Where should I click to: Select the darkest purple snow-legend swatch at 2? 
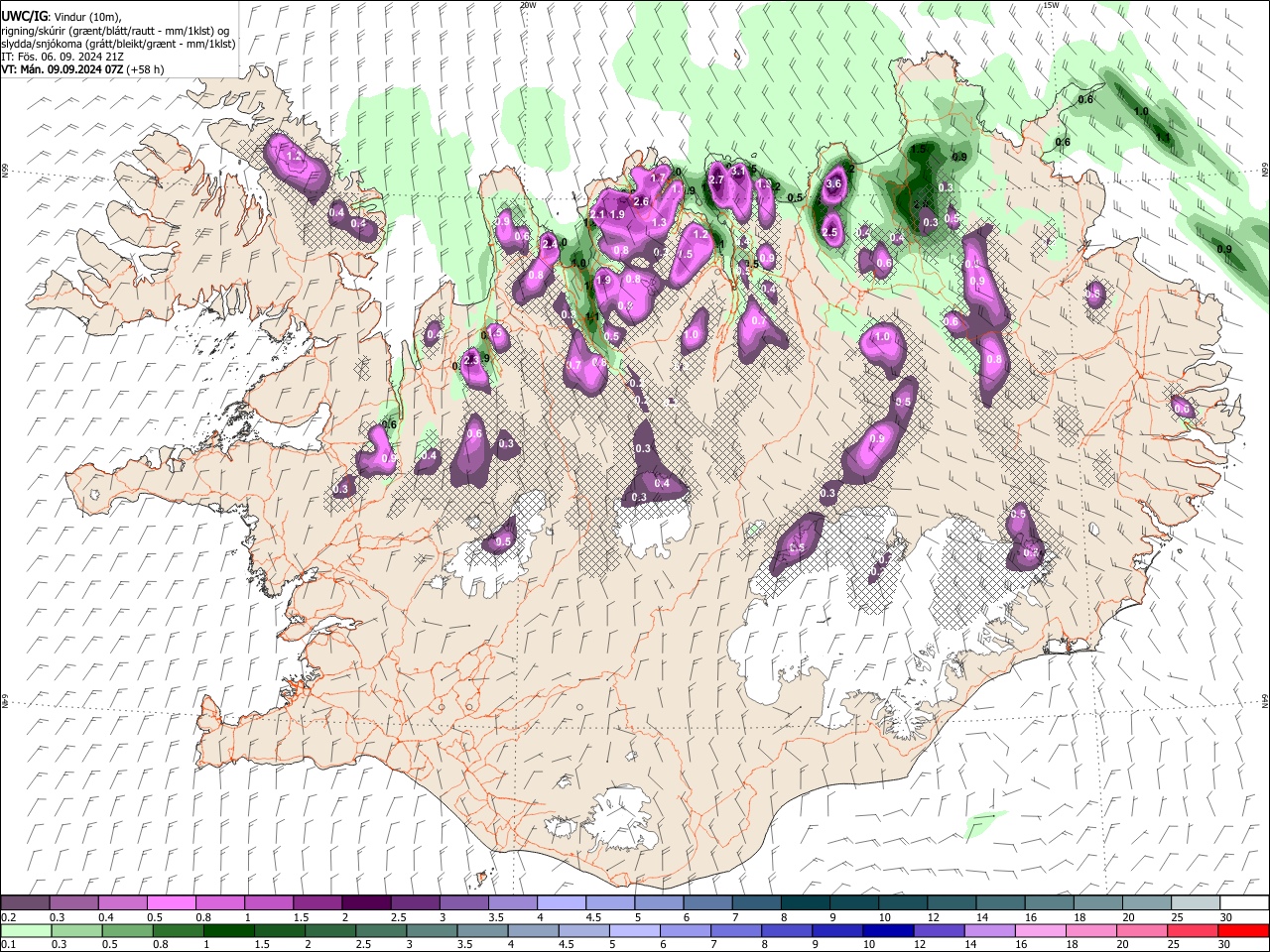(x=365, y=903)
